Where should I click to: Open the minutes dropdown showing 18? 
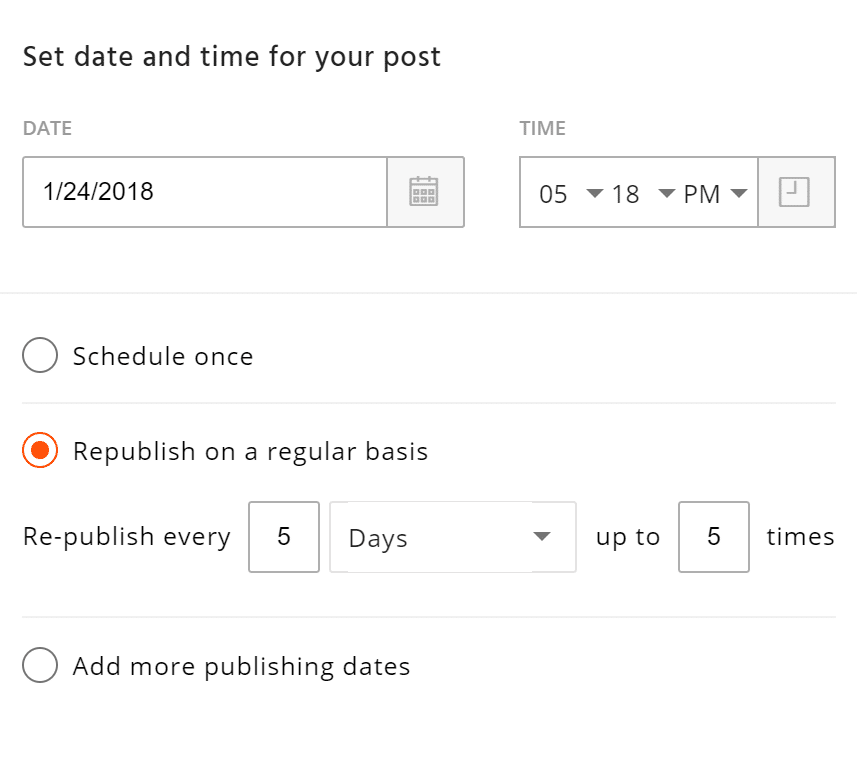coord(643,193)
